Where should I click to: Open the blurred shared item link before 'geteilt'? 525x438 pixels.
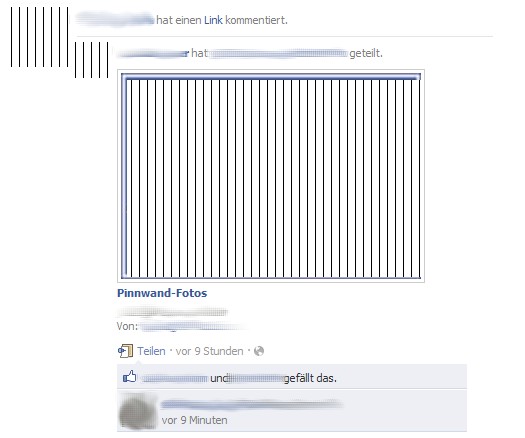(279, 54)
